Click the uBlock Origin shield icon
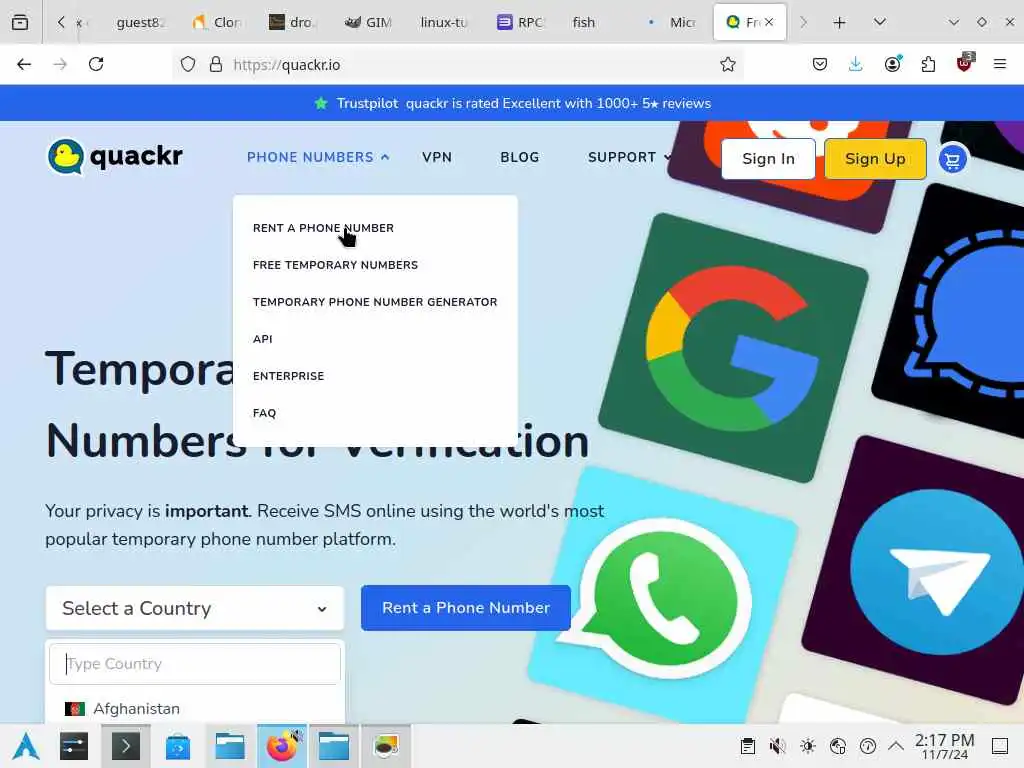1024x768 pixels. 965,63
